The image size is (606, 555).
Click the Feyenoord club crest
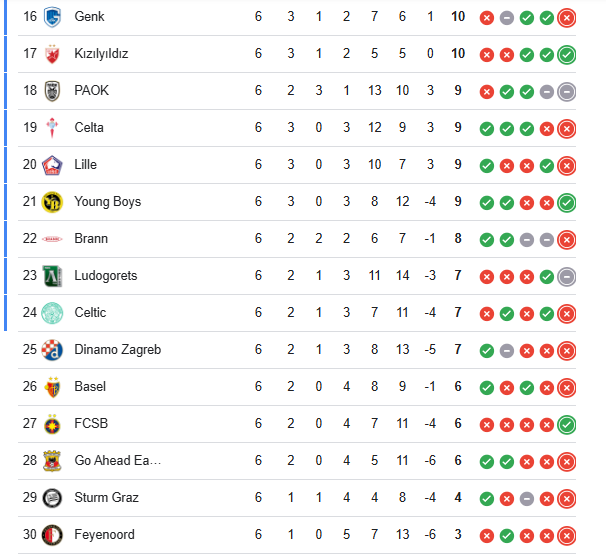click(53, 535)
